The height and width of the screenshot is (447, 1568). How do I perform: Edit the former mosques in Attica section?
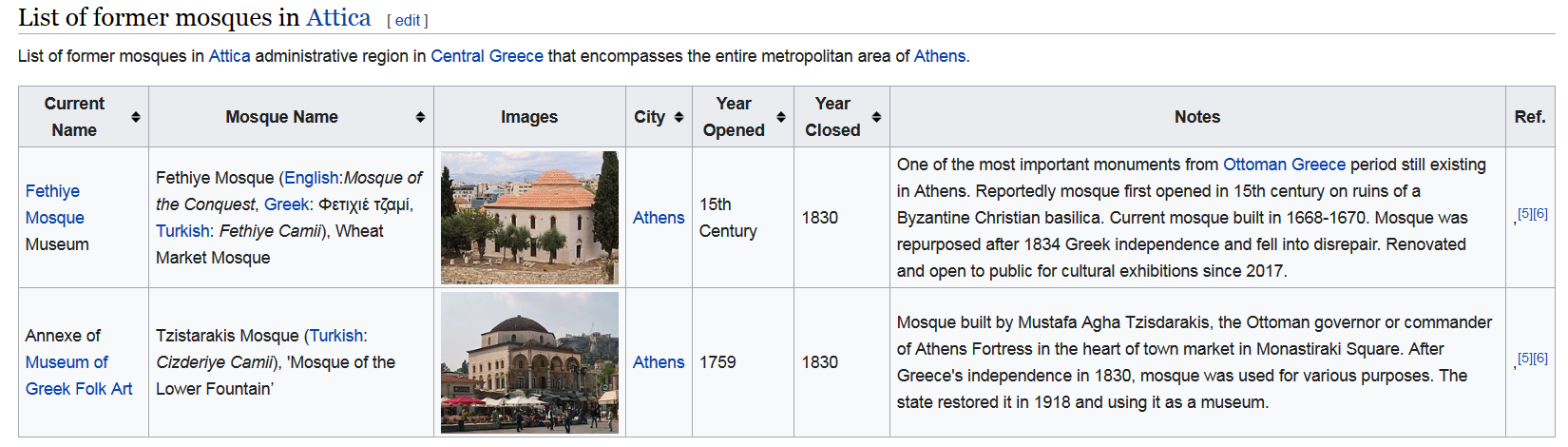(408, 20)
